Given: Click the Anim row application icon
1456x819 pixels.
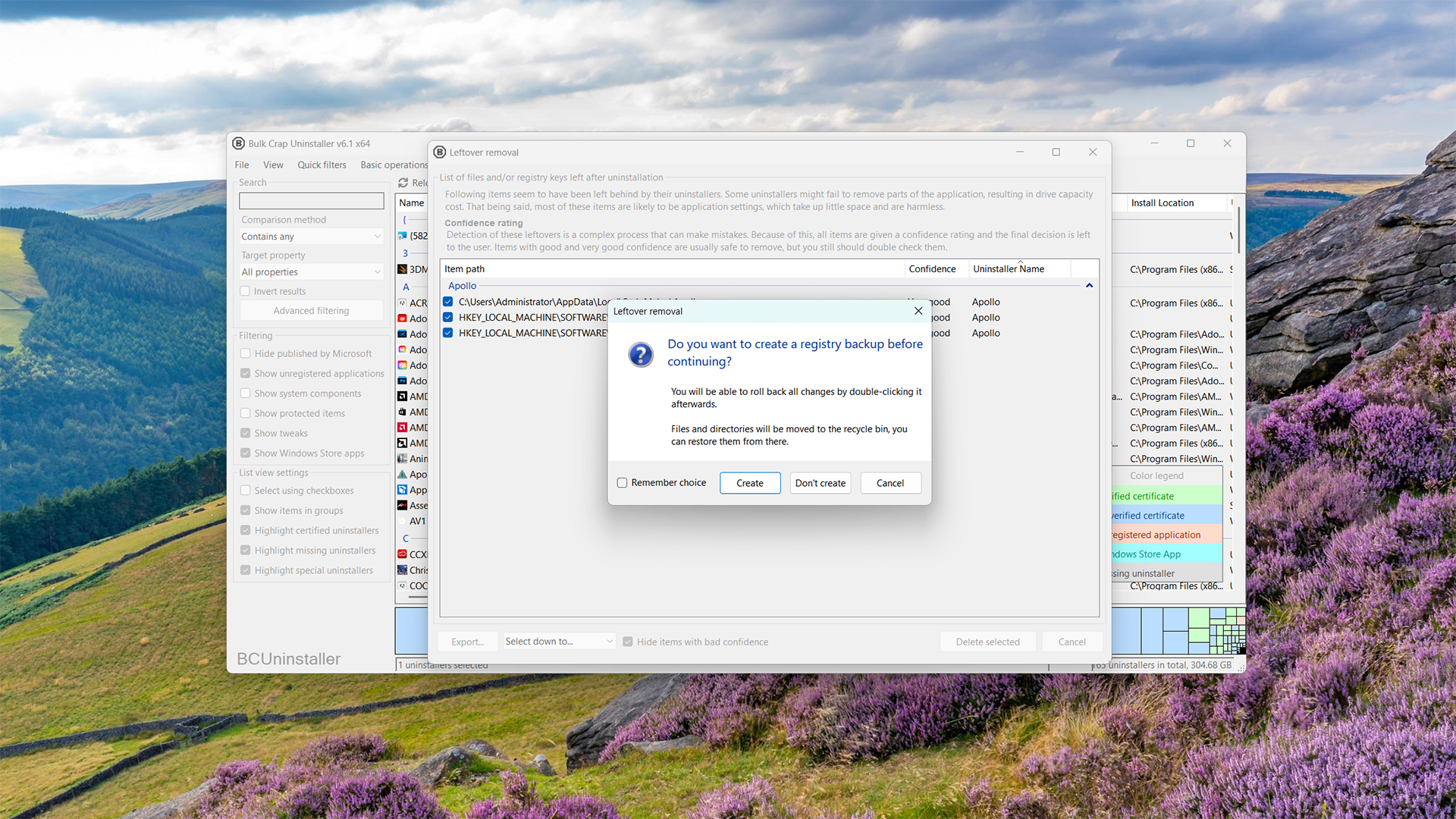Looking at the screenshot, I should point(403,459).
